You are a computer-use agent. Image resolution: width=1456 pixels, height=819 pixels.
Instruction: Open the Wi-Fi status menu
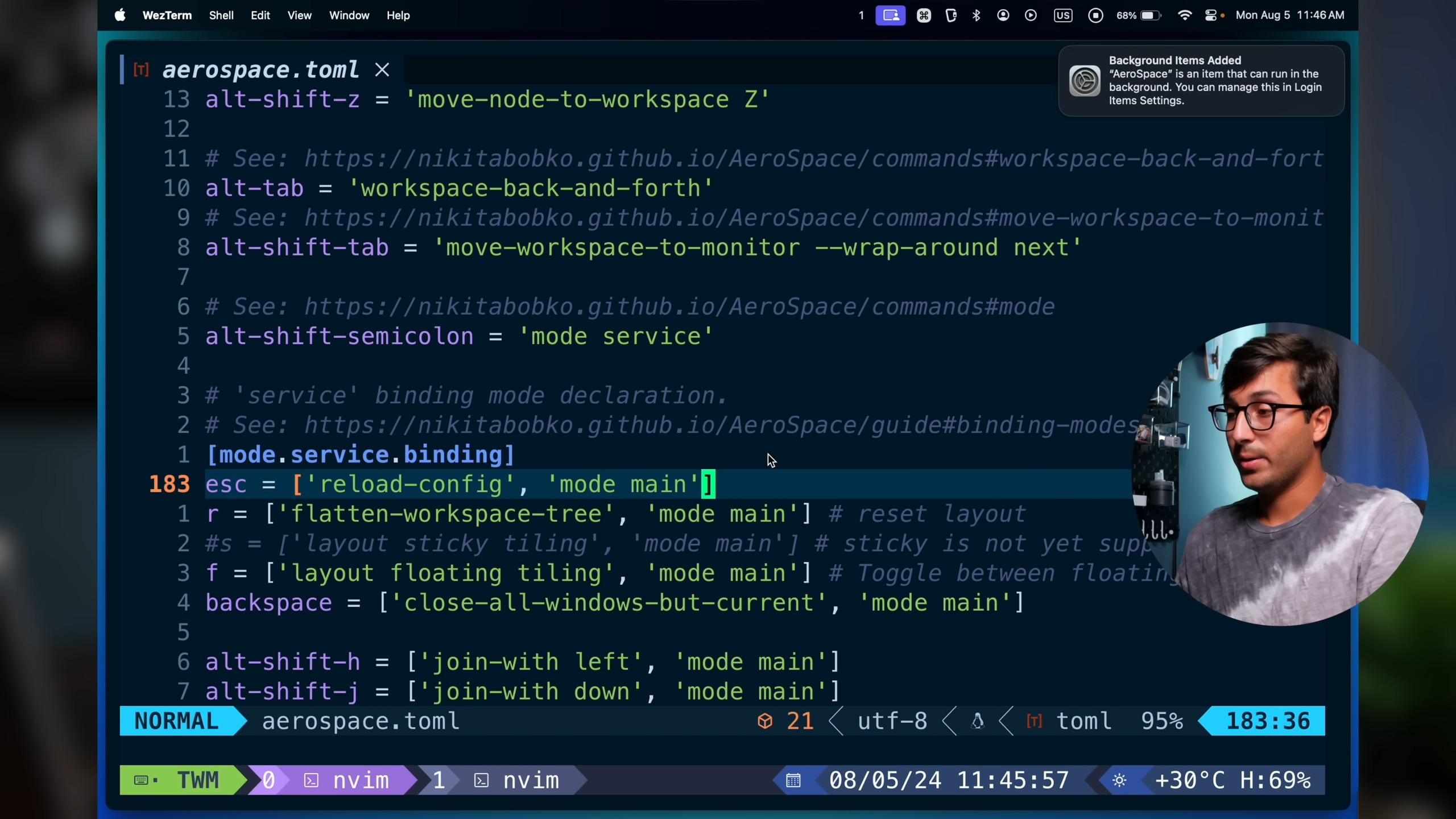click(1184, 15)
